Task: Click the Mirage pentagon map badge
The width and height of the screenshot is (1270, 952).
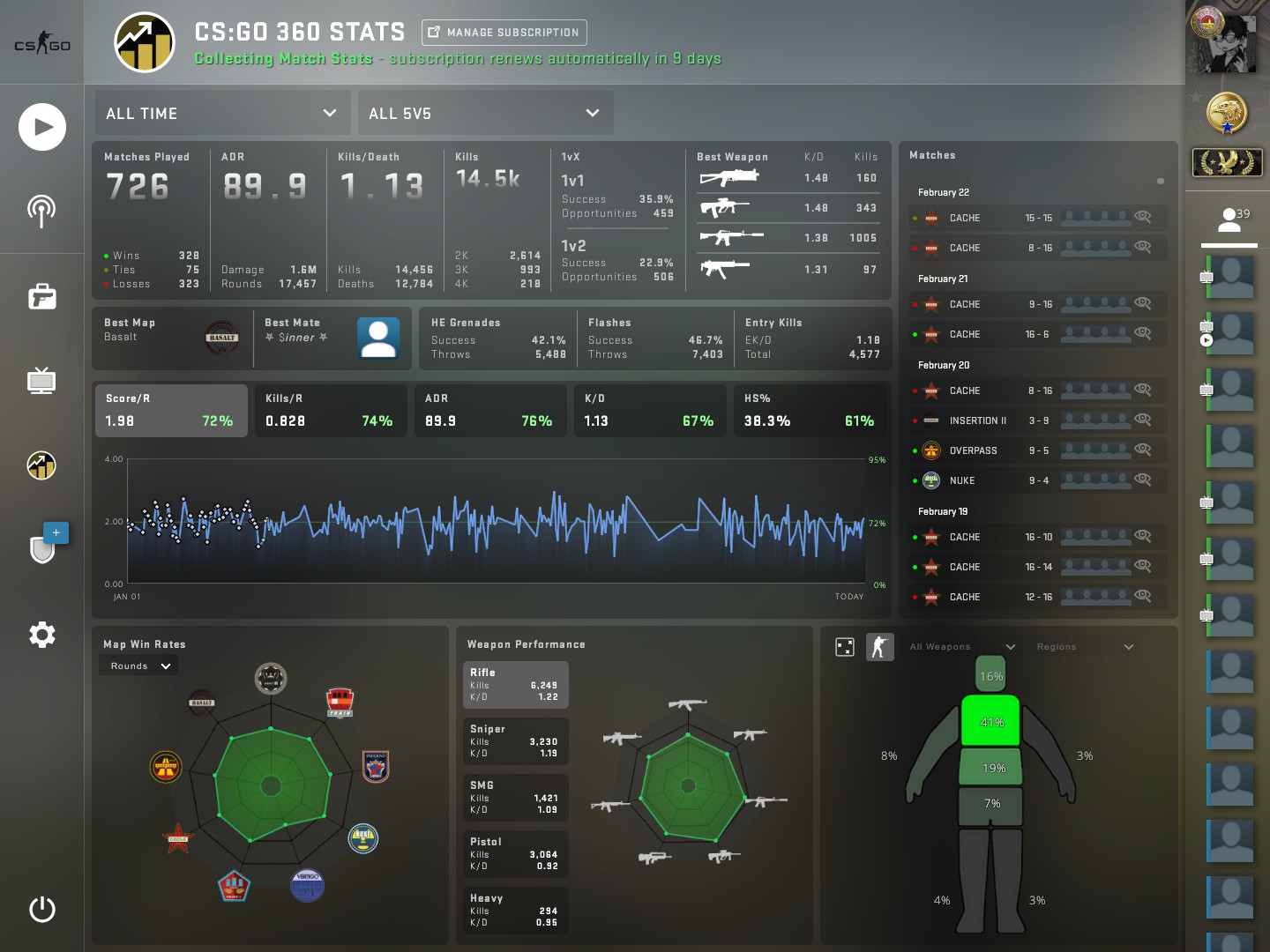Action: pos(234,885)
